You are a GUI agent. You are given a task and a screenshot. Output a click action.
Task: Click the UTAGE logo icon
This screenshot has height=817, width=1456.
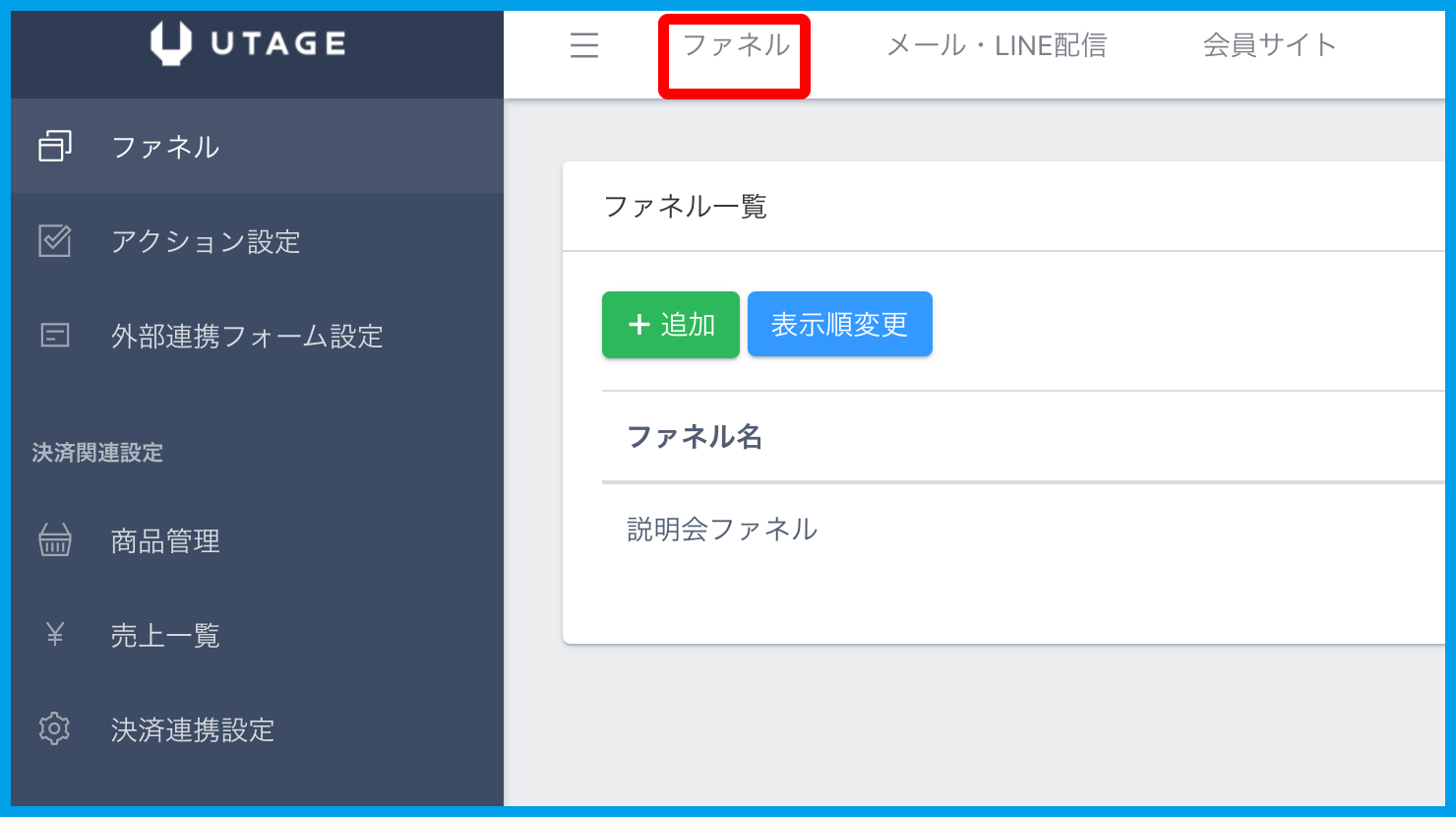(x=170, y=43)
